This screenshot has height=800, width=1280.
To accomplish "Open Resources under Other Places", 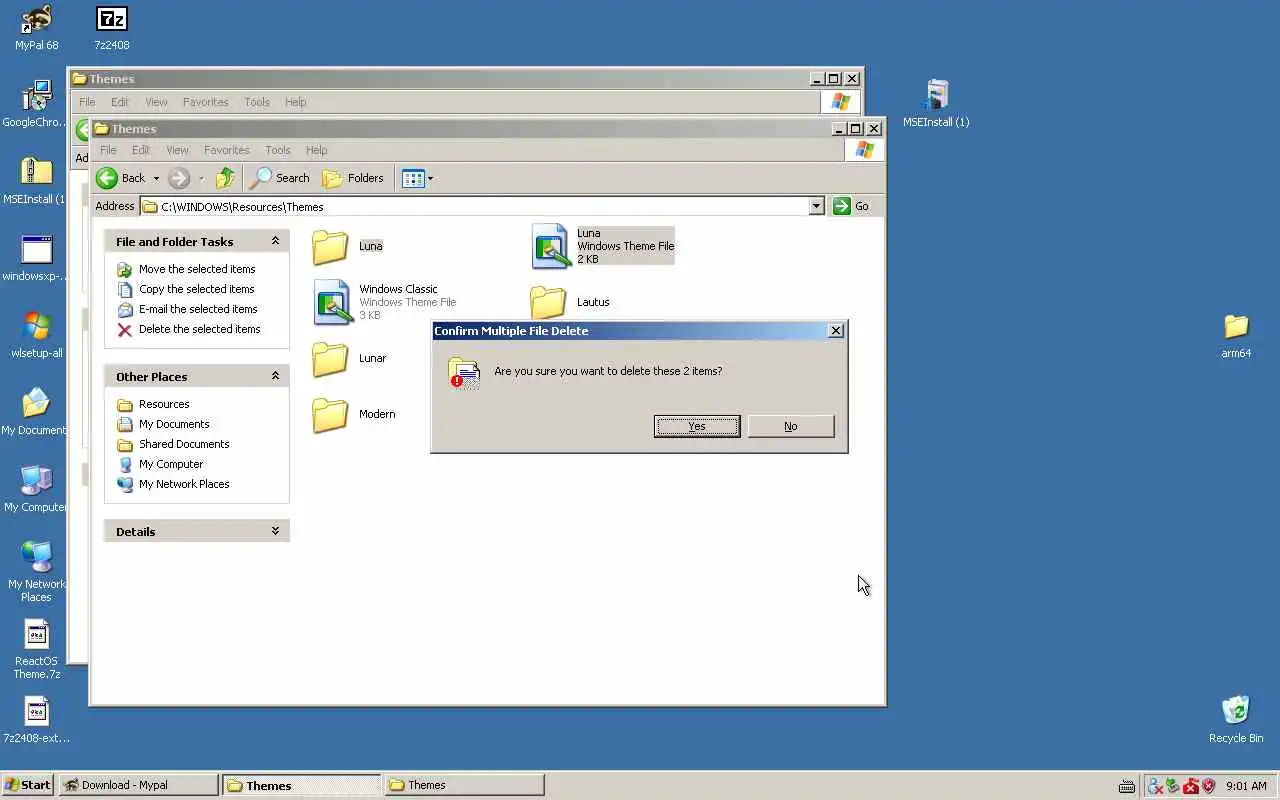I will pyautogui.click(x=164, y=404).
